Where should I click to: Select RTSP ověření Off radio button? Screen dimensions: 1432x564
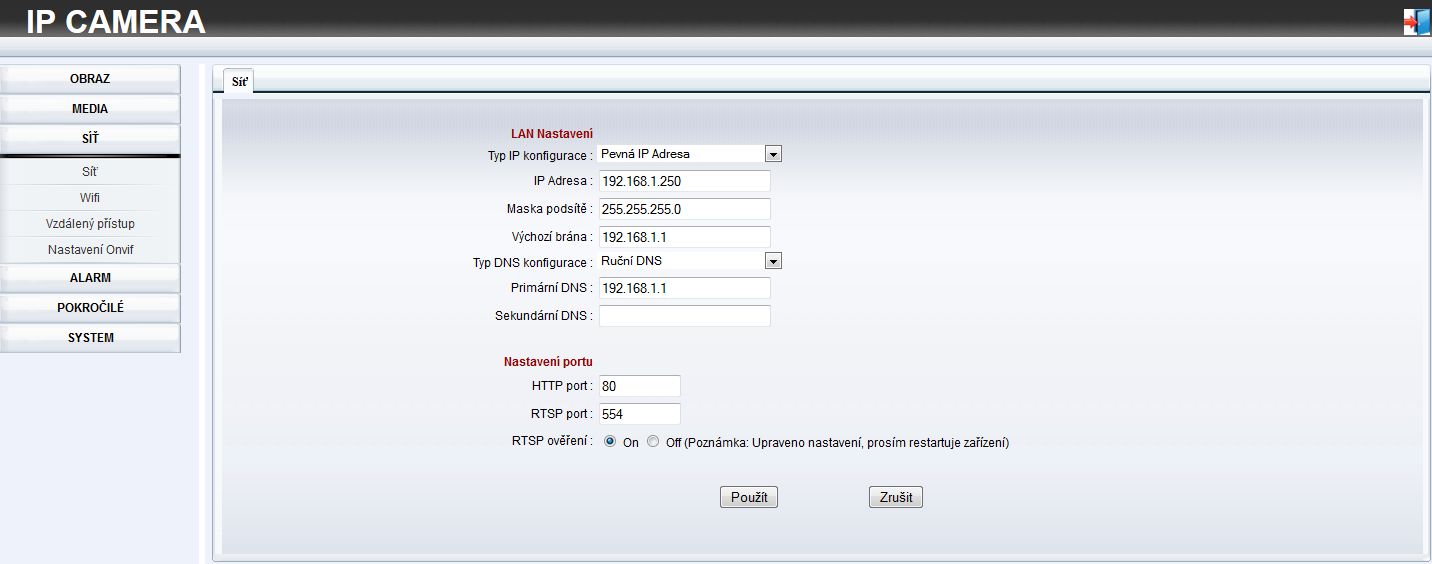click(x=653, y=441)
